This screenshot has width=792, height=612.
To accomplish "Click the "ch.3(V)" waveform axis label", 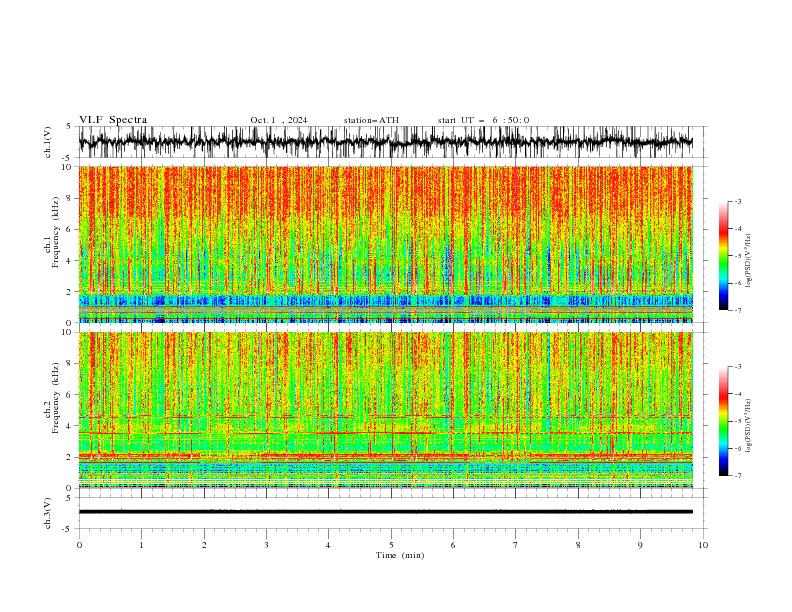I will coord(48,513).
